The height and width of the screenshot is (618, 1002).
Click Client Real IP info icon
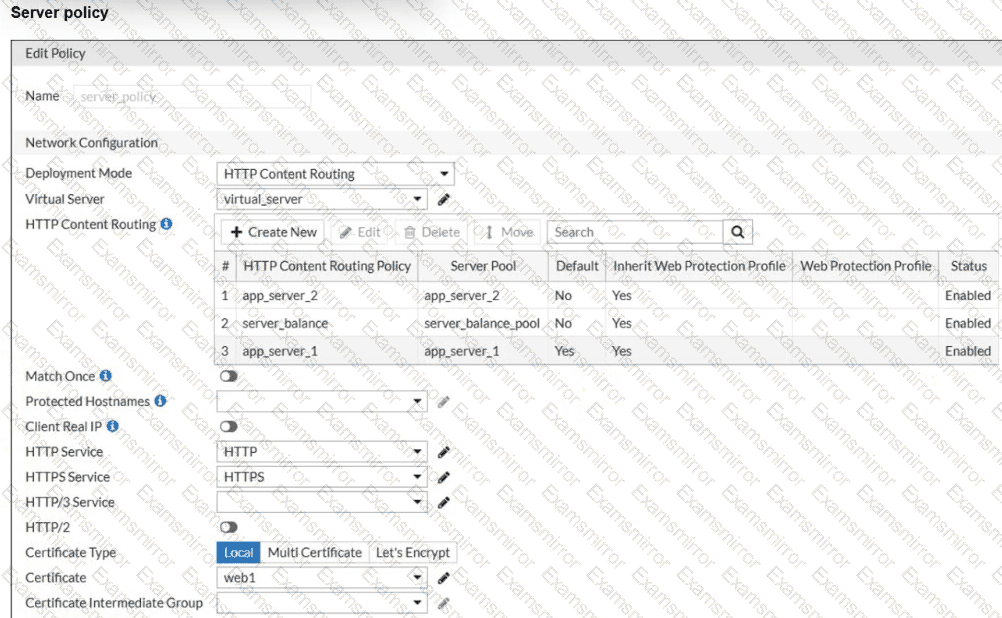click(x=112, y=426)
